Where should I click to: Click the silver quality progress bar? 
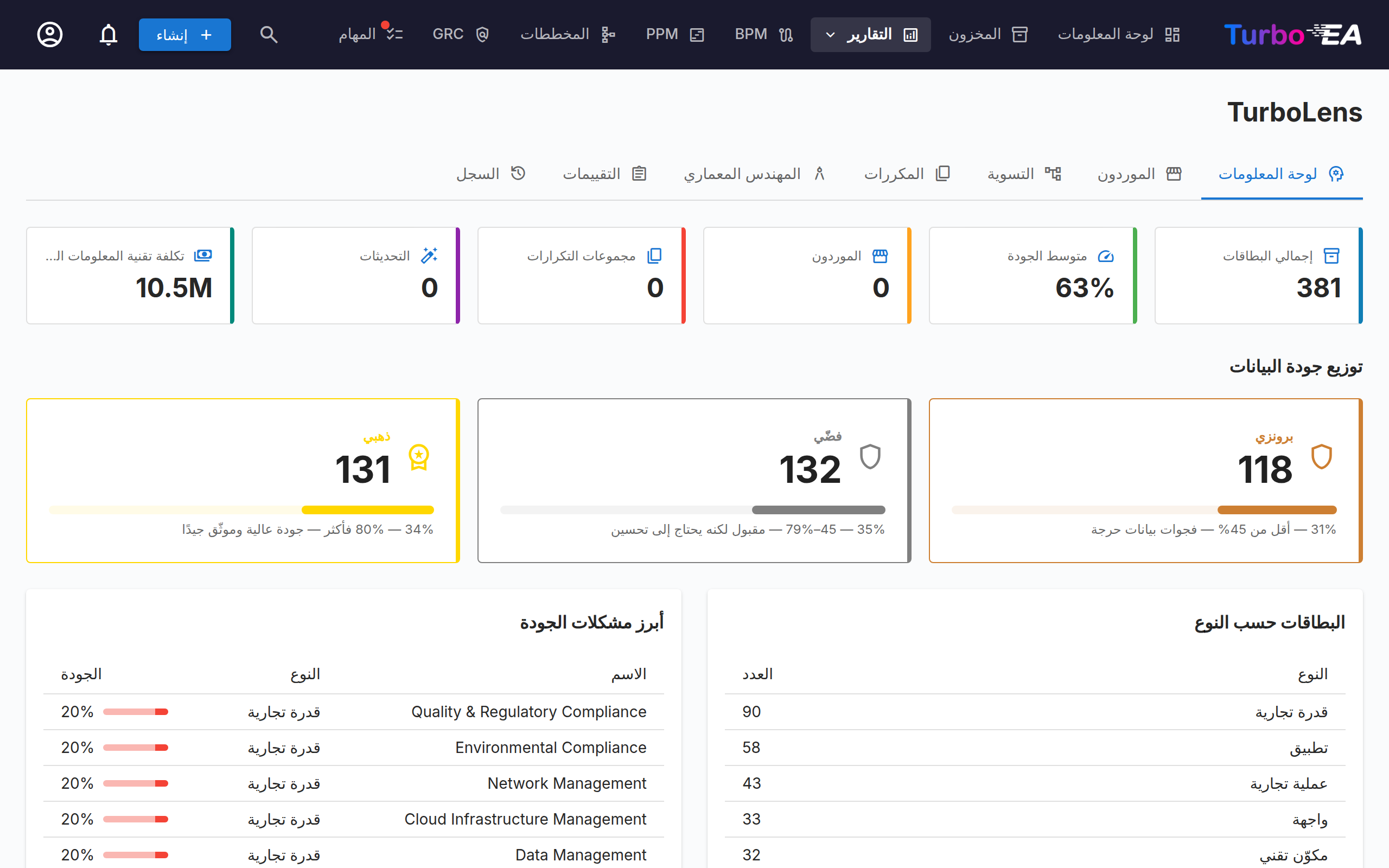point(693,510)
